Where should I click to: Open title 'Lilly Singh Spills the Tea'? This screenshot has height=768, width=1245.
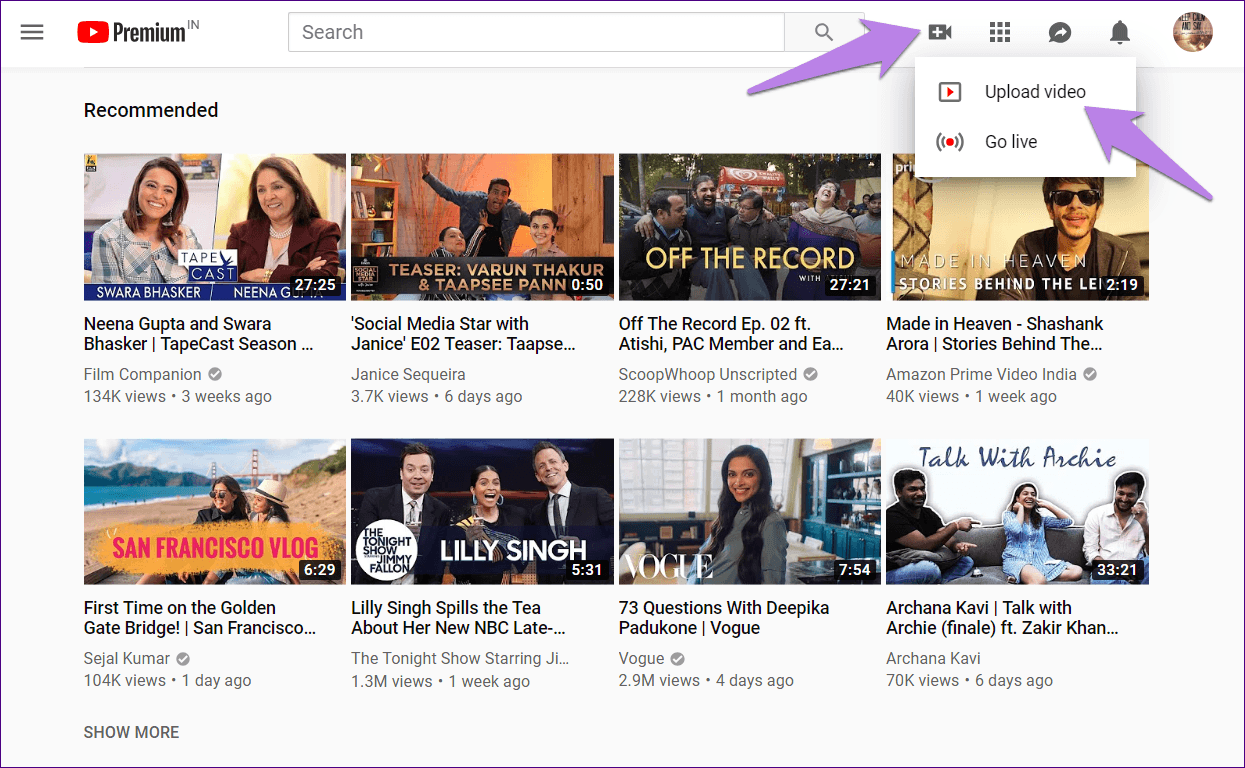pyautogui.click(x=459, y=618)
